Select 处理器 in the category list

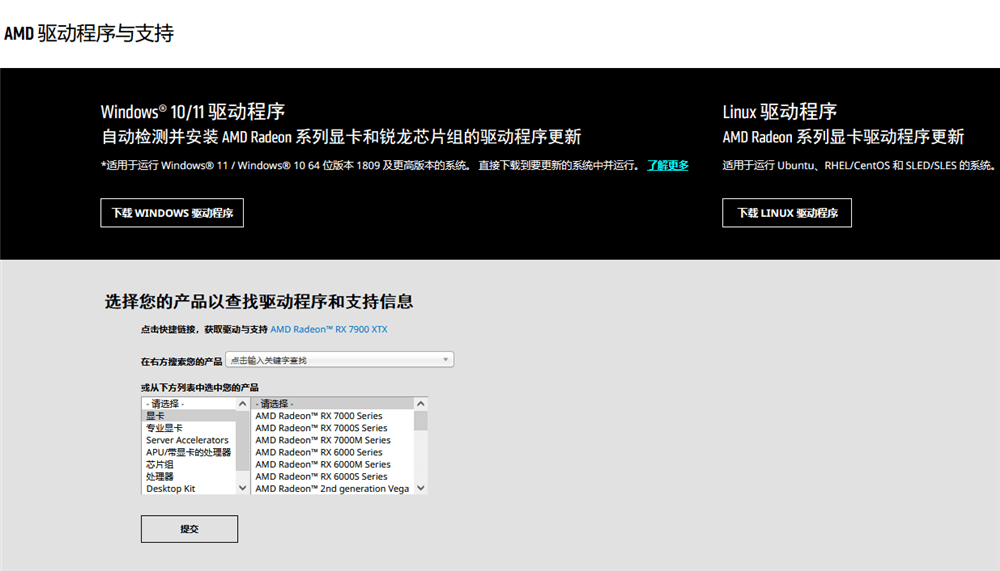(x=160, y=477)
